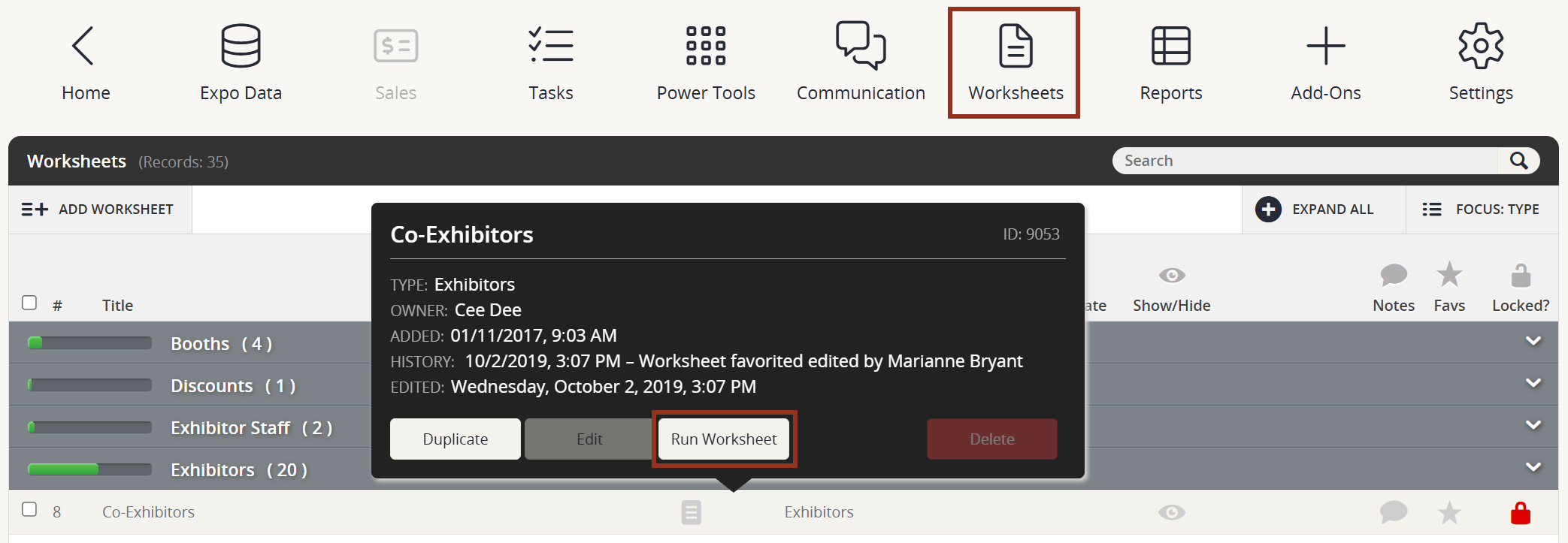Expand the Discounts group chevron
This screenshot has width=1568, height=543.
[x=1533, y=384]
